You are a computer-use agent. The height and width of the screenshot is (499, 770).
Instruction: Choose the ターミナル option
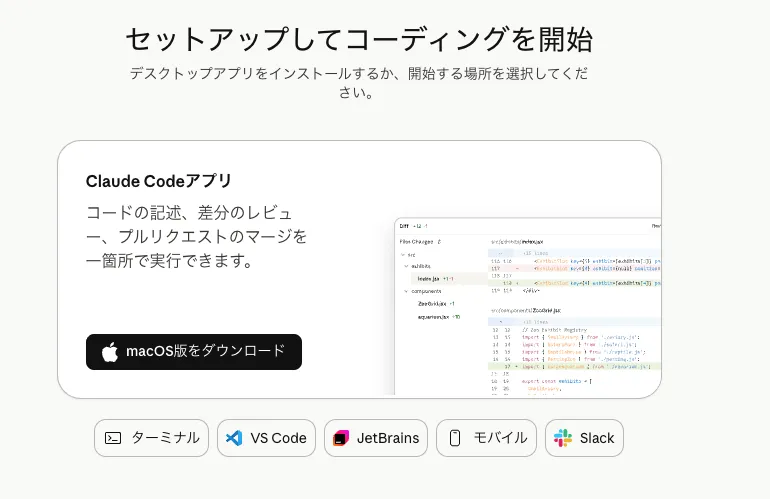click(151, 438)
